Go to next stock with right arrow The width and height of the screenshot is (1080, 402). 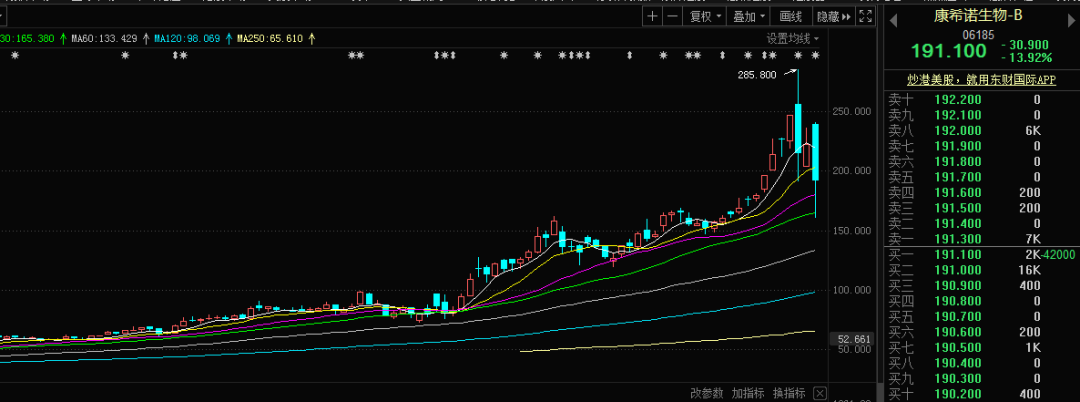coord(1069,17)
